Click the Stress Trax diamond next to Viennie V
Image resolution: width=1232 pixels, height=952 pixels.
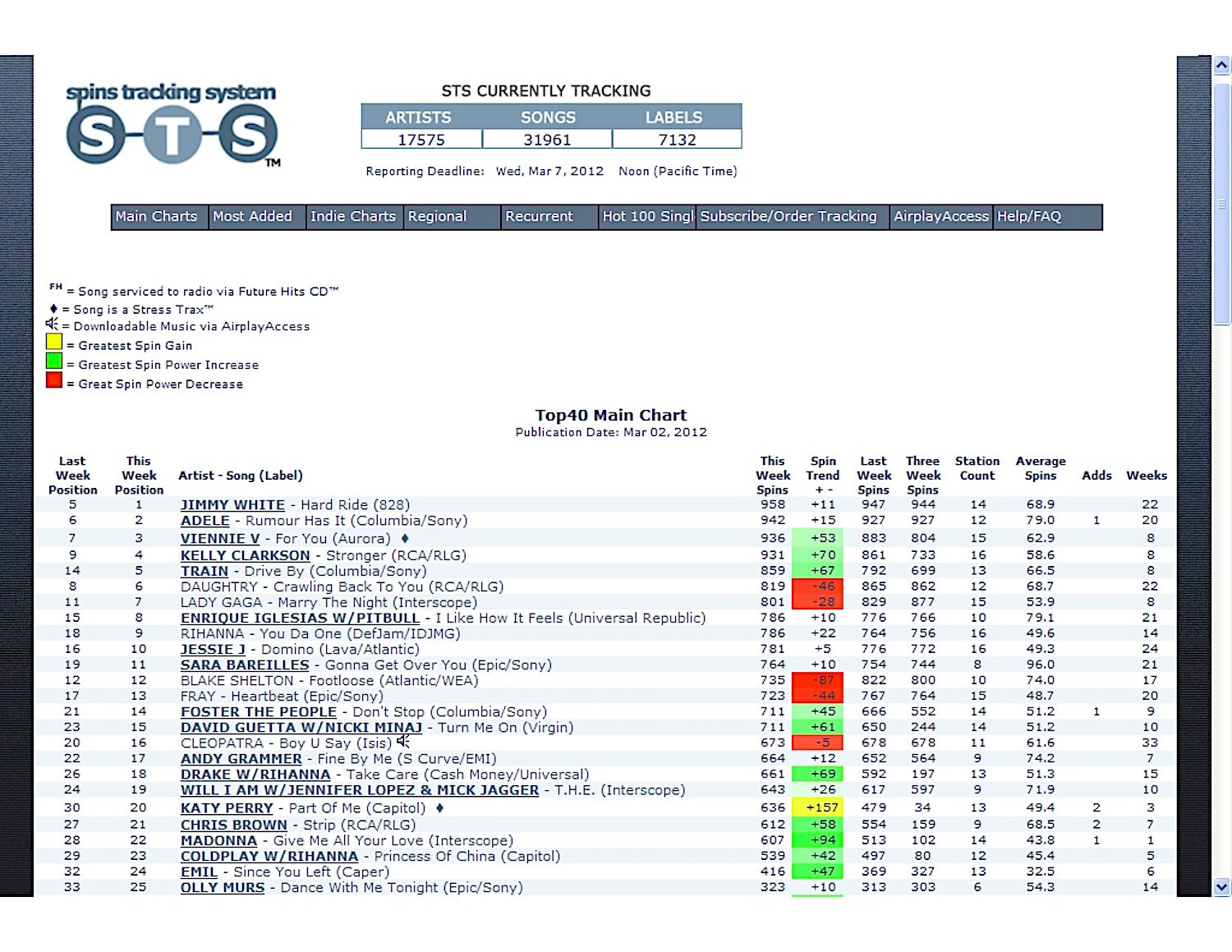[x=405, y=539]
